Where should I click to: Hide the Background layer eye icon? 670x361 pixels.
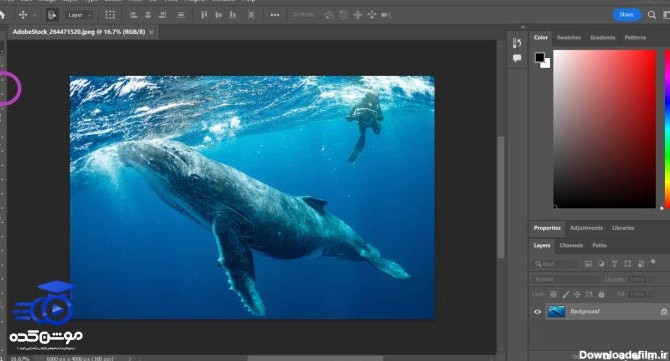(x=538, y=312)
